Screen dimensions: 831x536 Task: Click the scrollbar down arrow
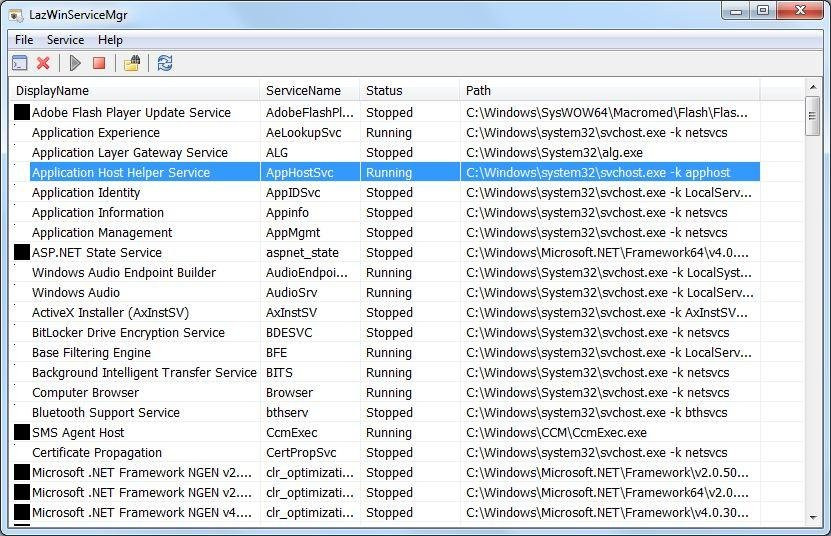[x=812, y=517]
